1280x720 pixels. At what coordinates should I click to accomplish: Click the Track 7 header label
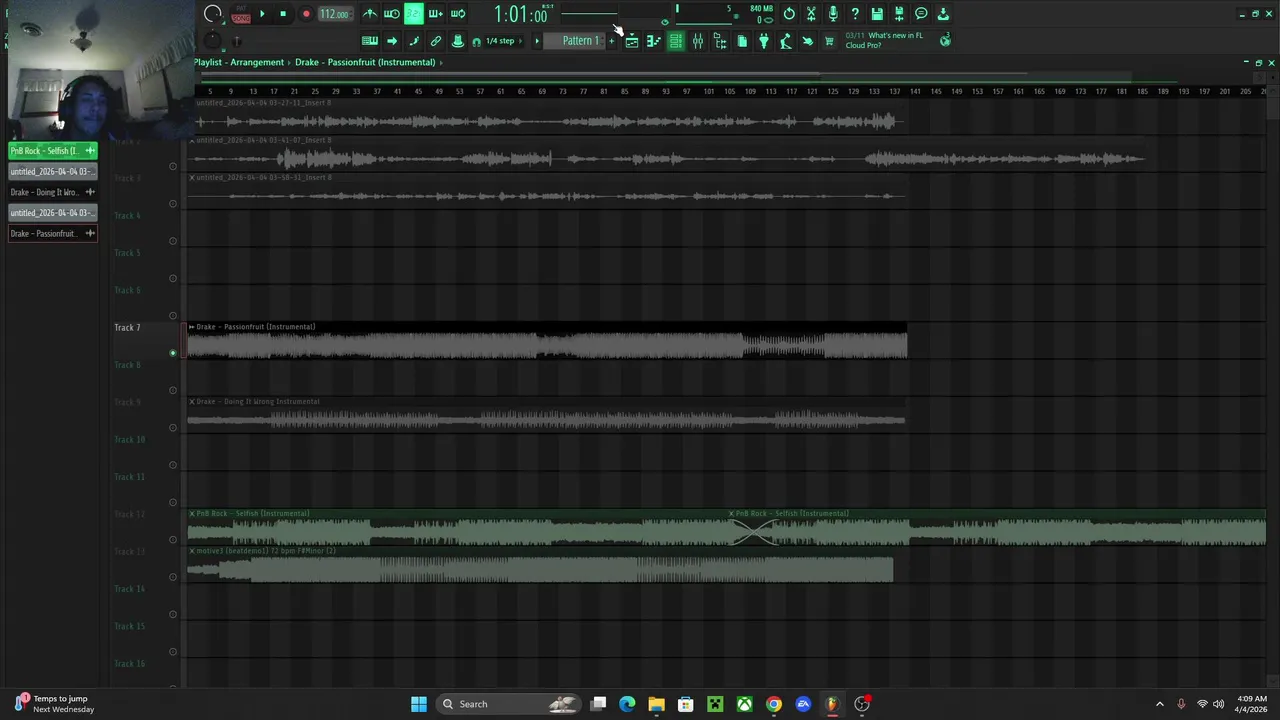(x=127, y=327)
